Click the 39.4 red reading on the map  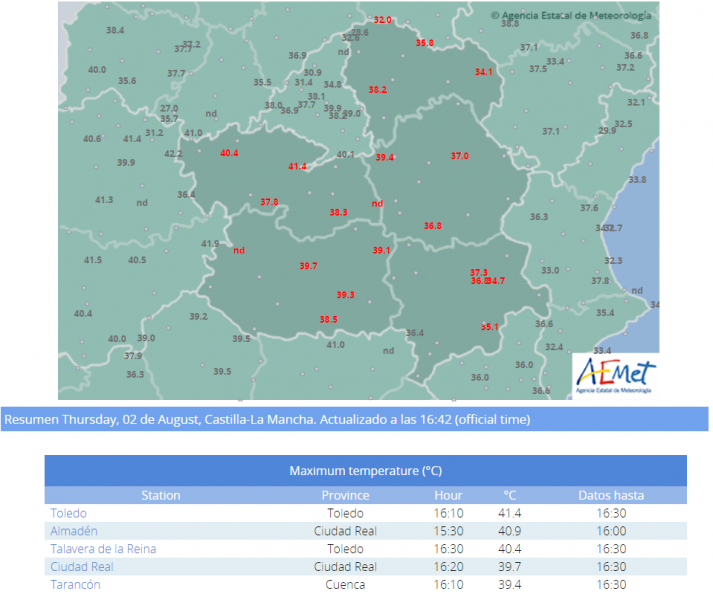point(385,157)
